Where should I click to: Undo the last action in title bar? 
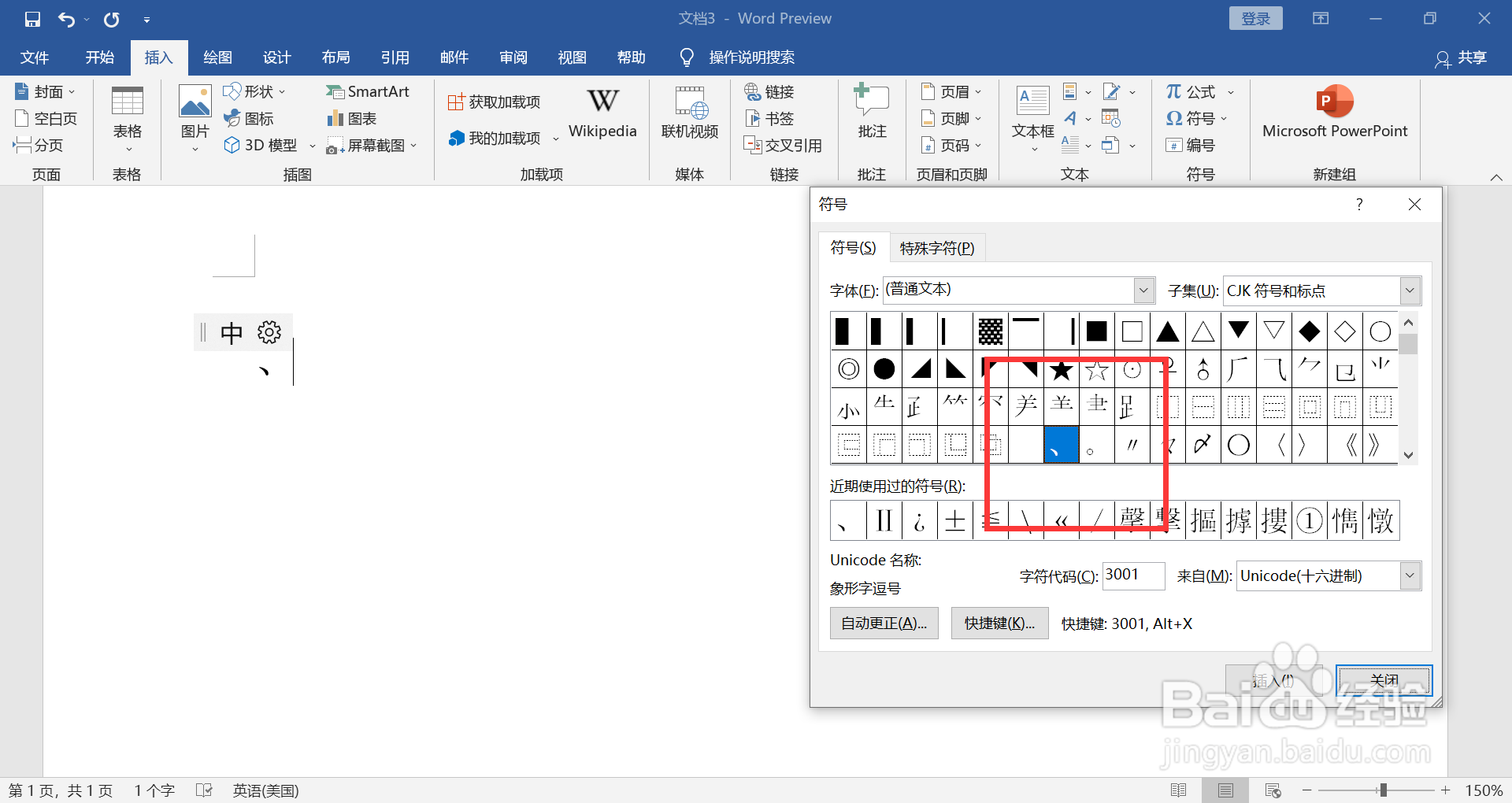pos(67,19)
